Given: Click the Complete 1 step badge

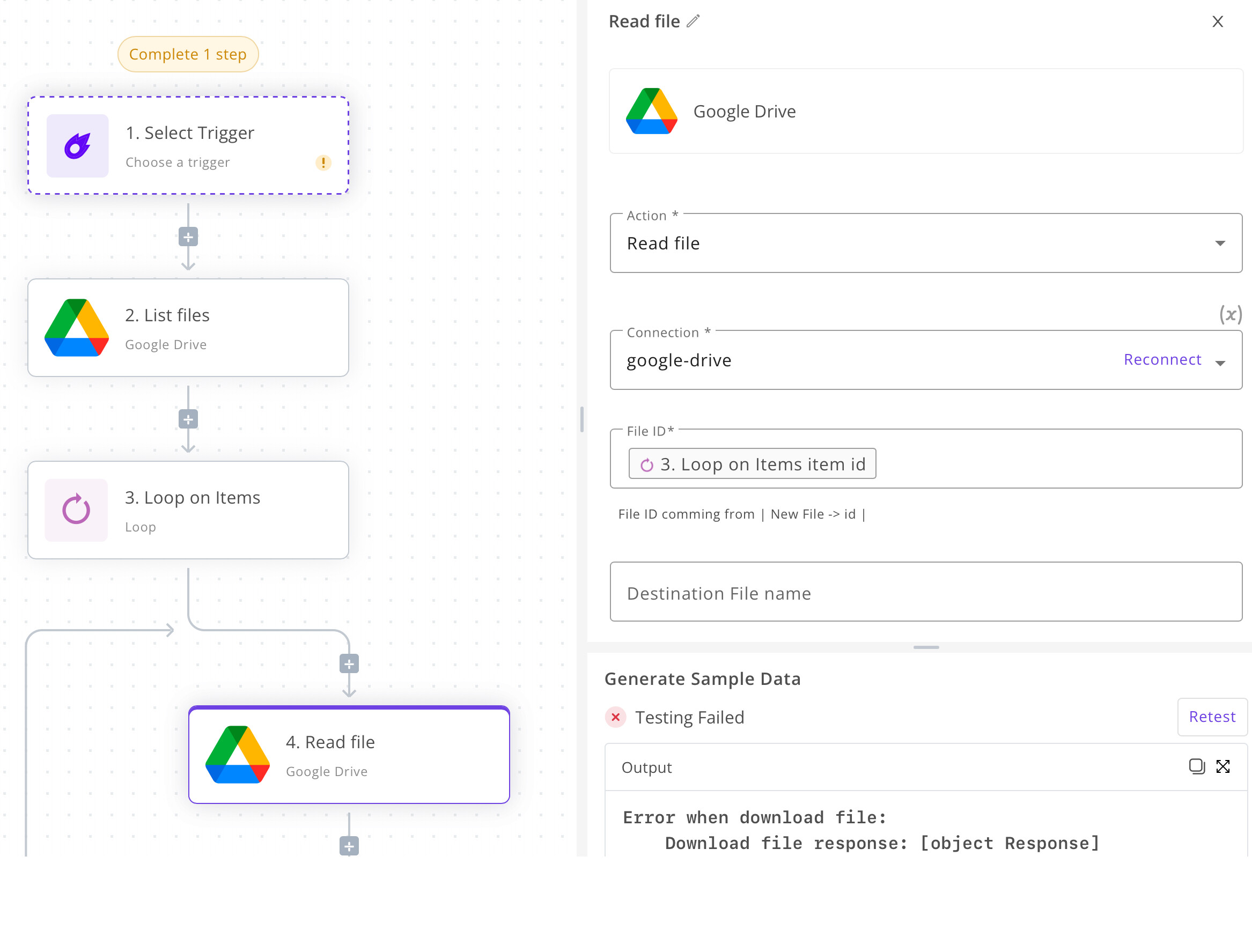Looking at the screenshot, I should (188, 54).
